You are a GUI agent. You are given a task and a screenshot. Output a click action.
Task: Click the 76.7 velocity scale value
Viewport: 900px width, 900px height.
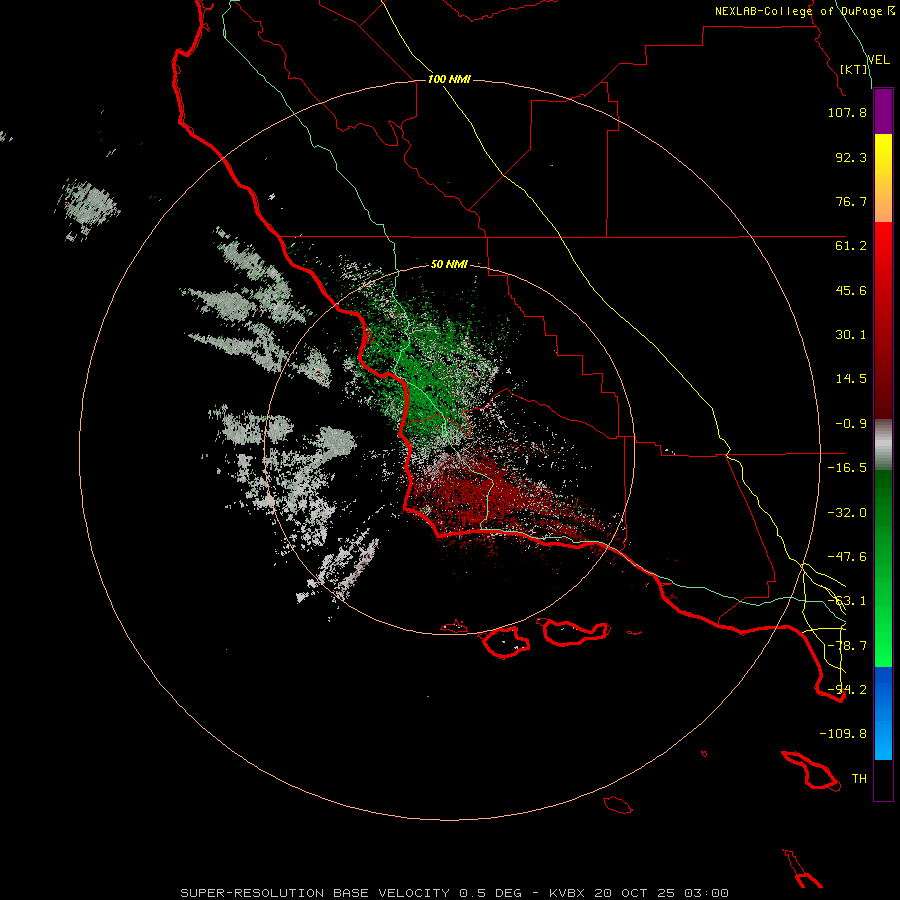click(x=851, y=201)
